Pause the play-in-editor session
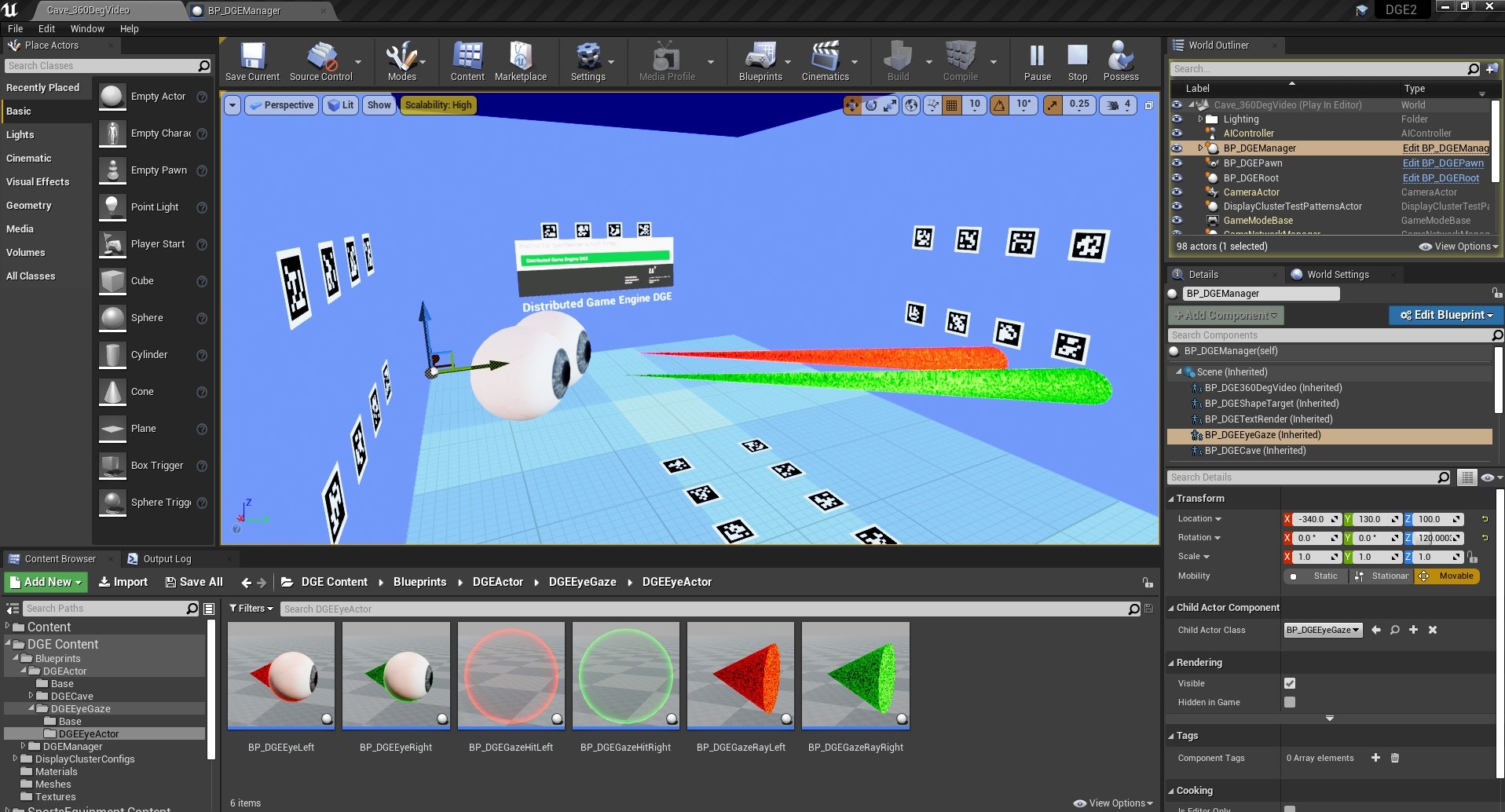Screen dimensions: 1505x812 pos(1037,61)
